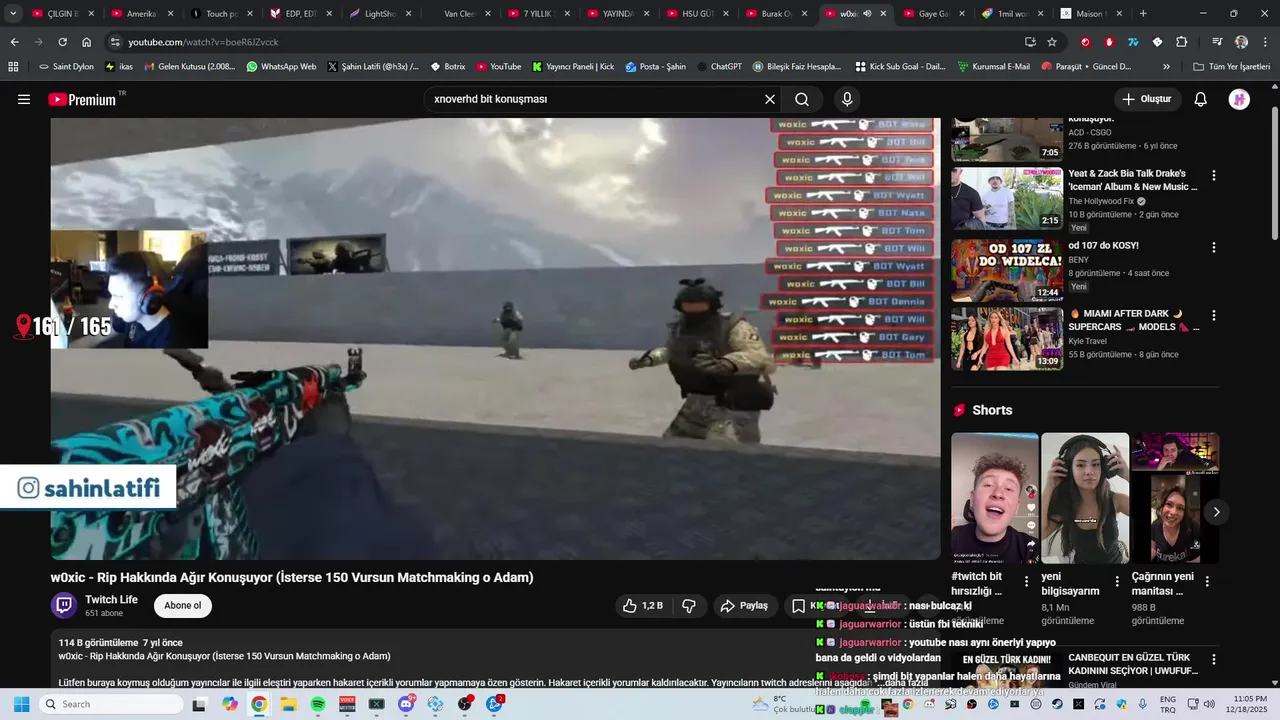Open Tüm Yer İşaretleri bookmarks folder
This screenshot has width=1280, height=720.
(x=1232, y=66)
